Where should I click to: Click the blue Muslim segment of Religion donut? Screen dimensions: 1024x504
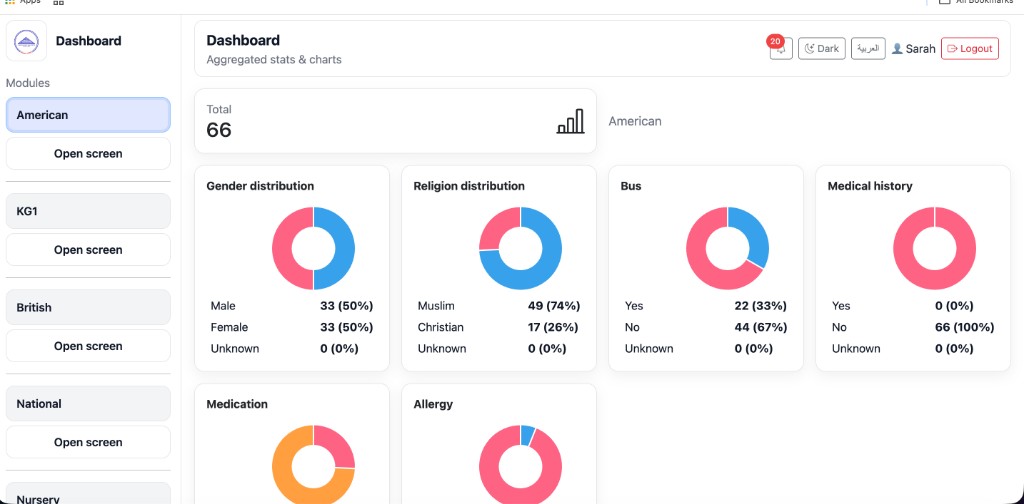click(544, 269)
